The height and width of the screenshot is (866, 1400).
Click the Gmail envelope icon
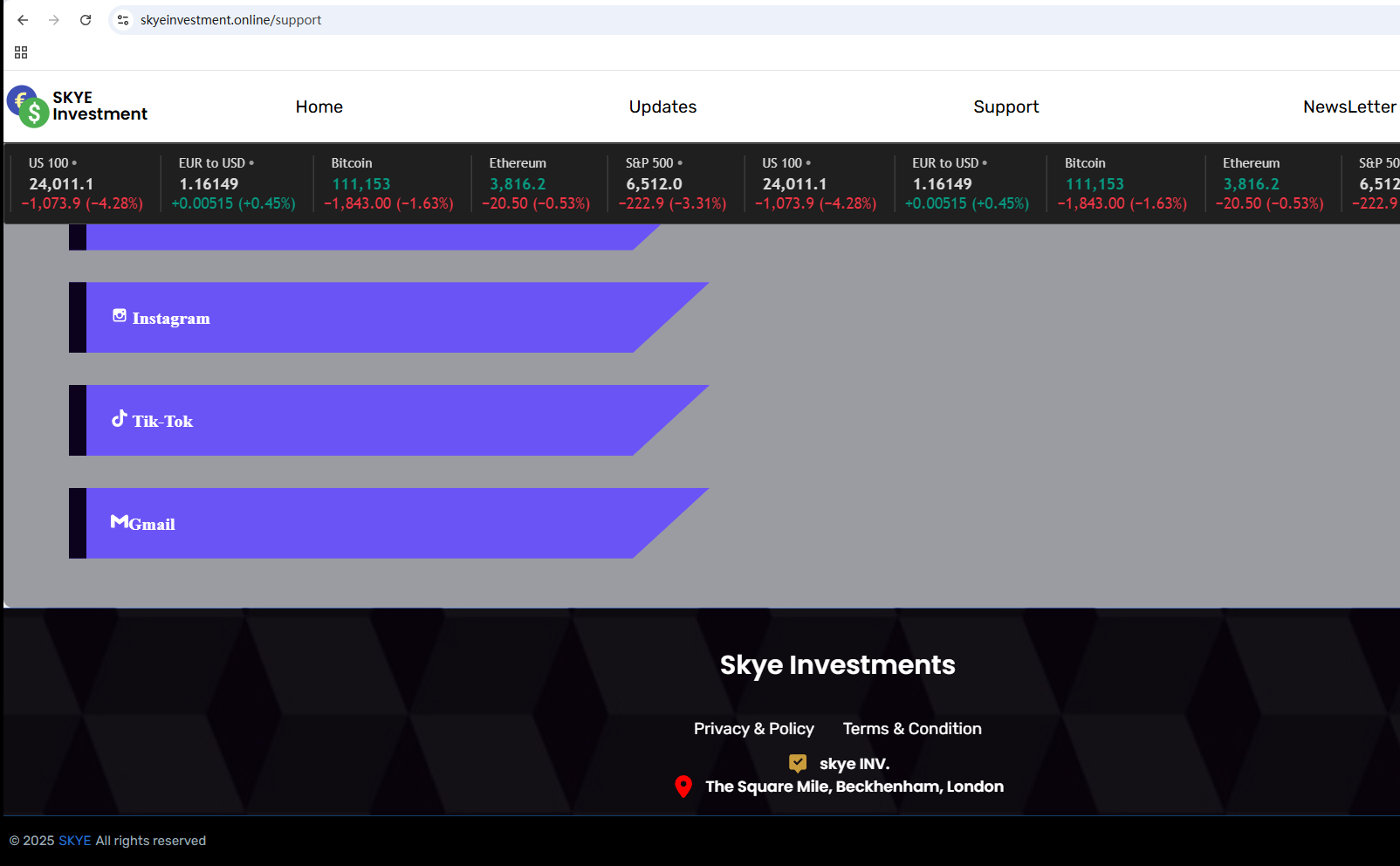tap(120, 521)
